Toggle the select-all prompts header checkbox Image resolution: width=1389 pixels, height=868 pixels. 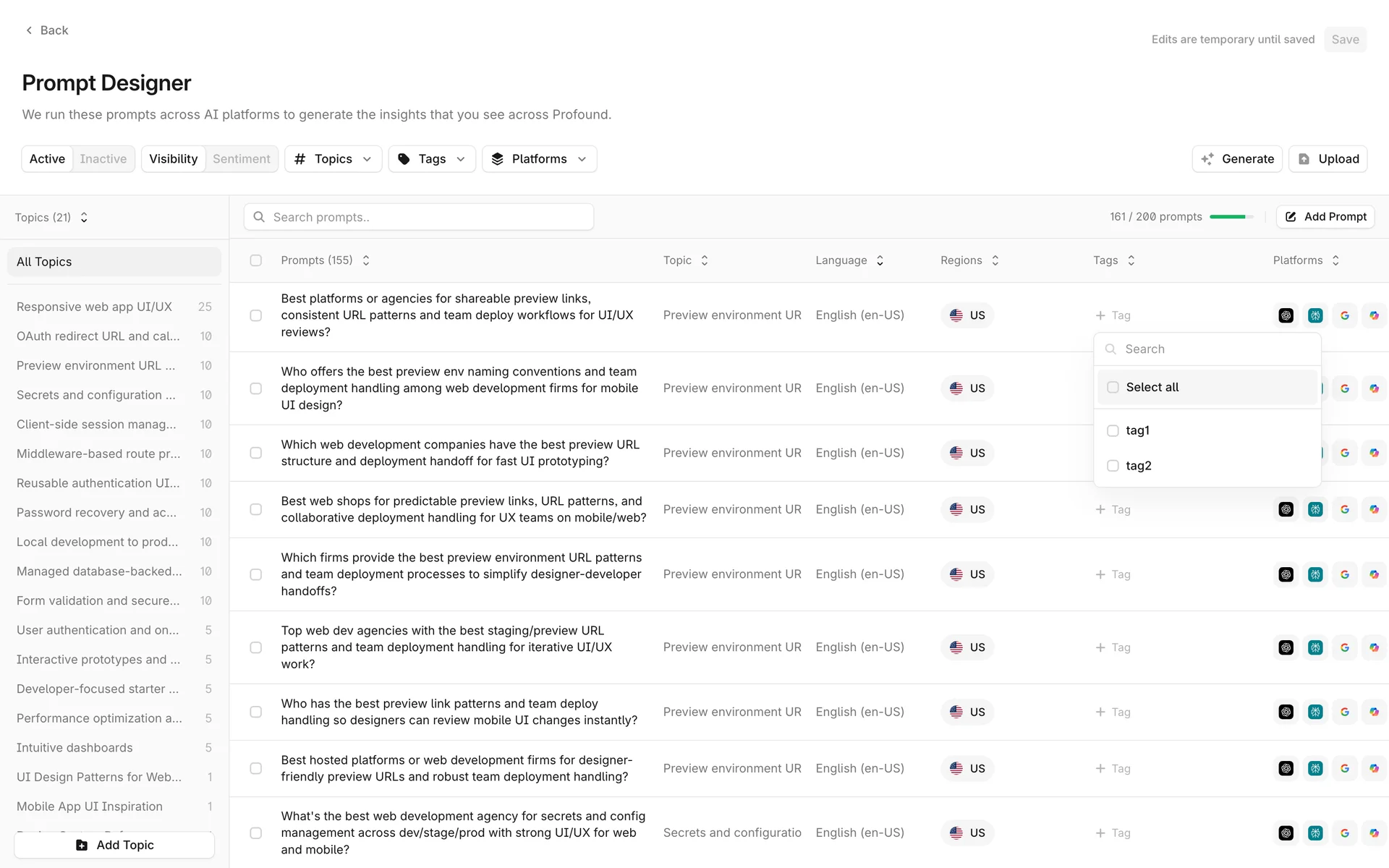coord(256,260)
